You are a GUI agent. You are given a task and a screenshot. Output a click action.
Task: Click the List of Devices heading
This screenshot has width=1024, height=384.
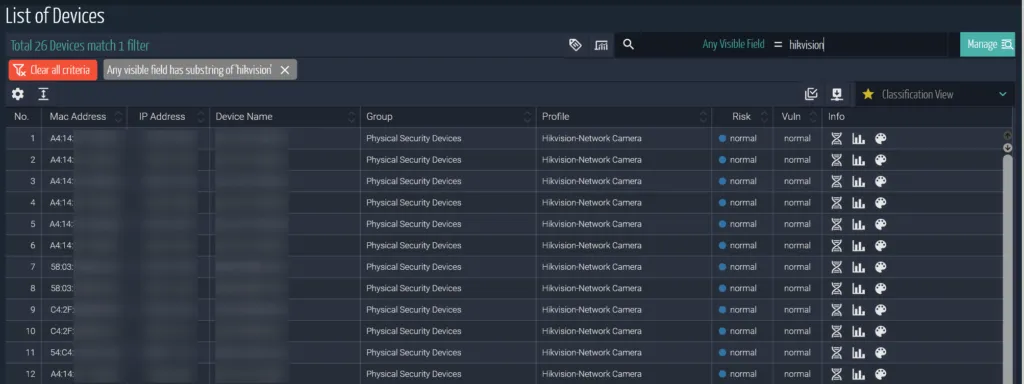click(x=55, y=16)
